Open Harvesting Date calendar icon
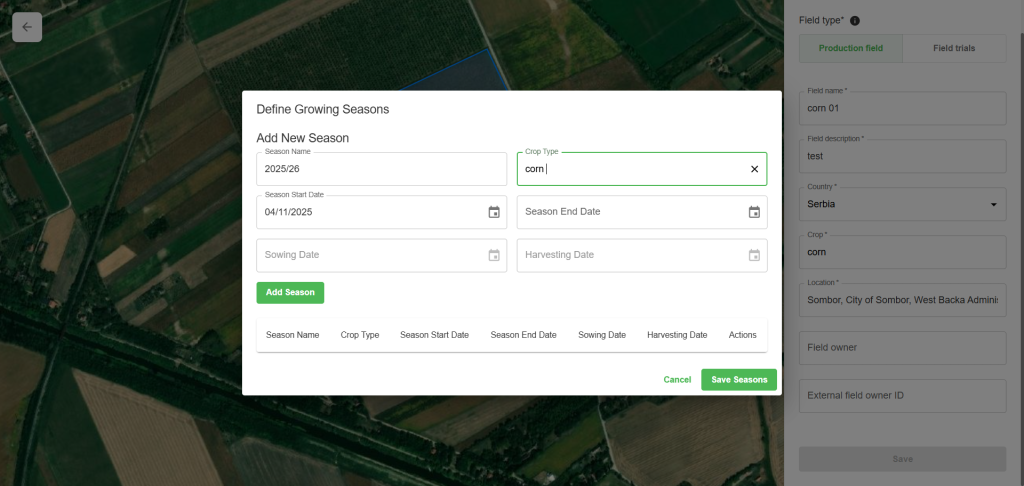 click(754, 255)
